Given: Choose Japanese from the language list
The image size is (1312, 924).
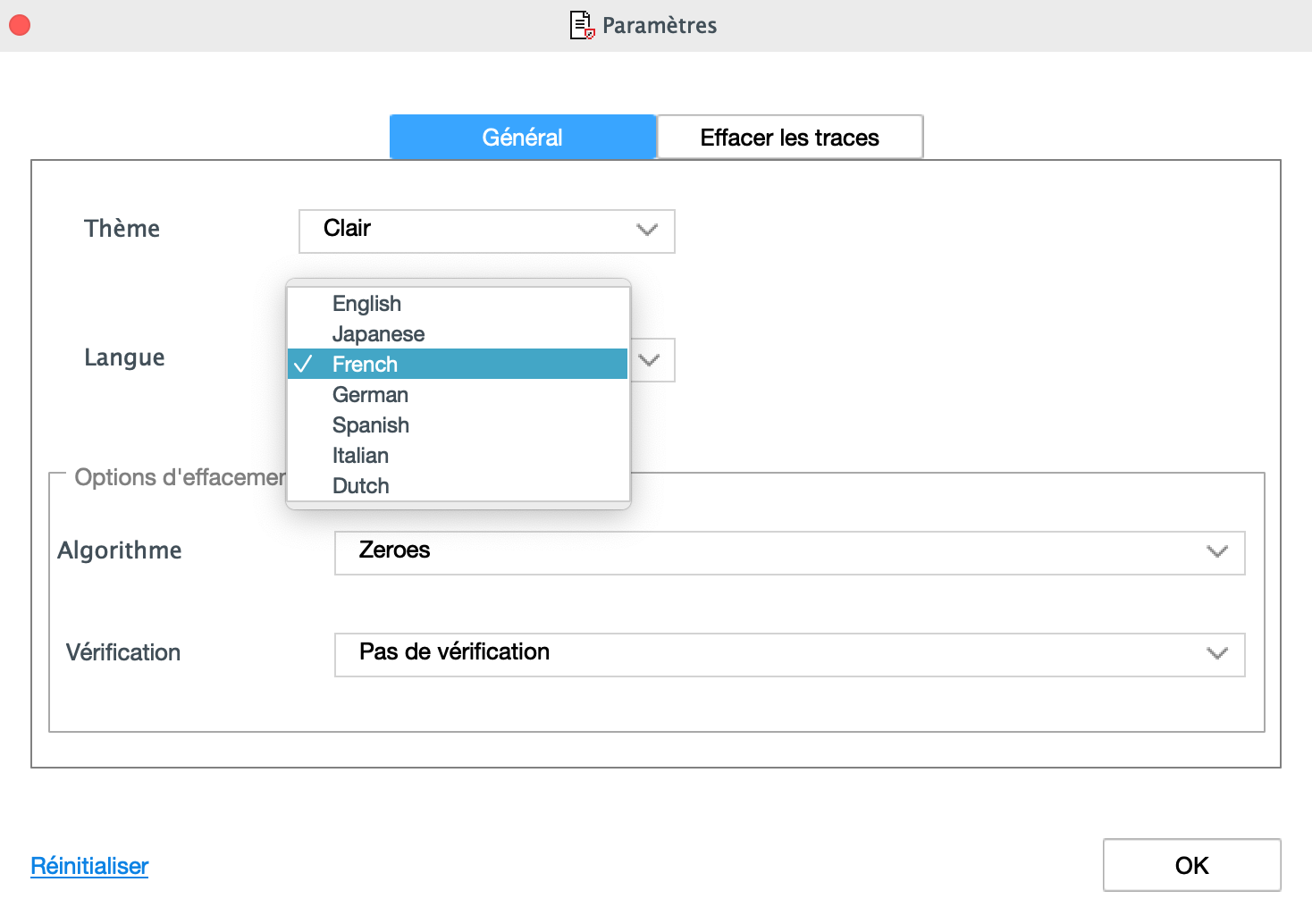Looking at the screenshot, I should (x=458, y=334).
